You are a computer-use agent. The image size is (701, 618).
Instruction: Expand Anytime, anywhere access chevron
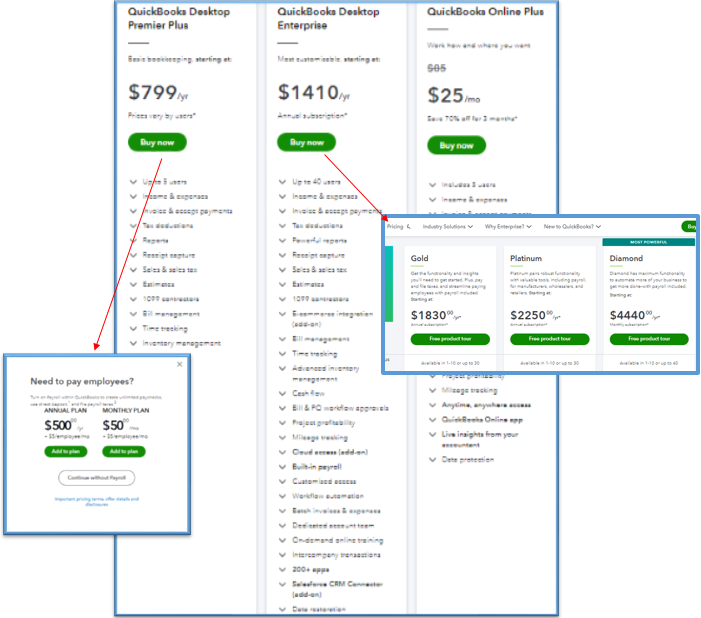coord(432,405)
